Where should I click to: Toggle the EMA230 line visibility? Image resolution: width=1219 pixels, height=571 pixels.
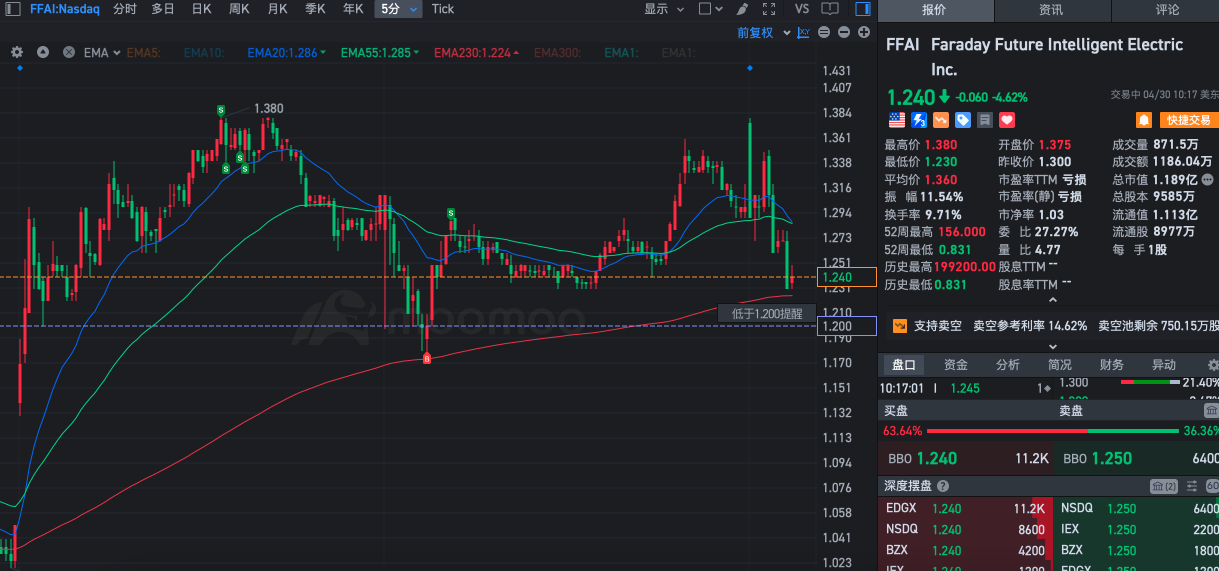(x=477, y=52)
